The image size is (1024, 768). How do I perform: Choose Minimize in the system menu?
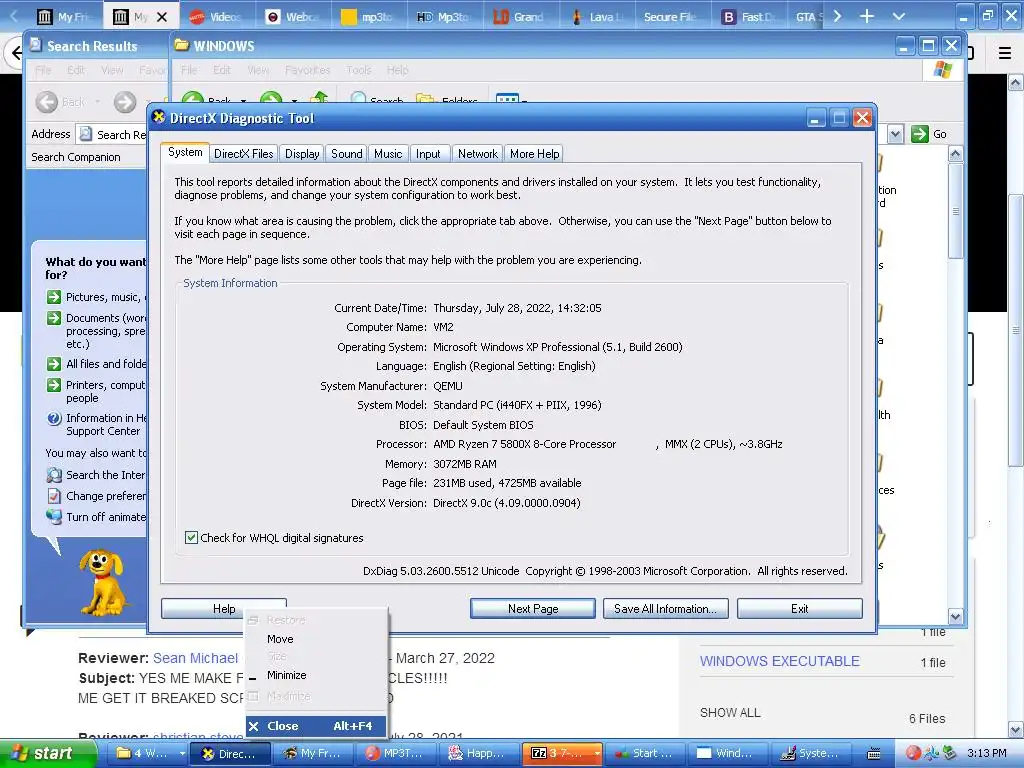(x=316, y=675)
